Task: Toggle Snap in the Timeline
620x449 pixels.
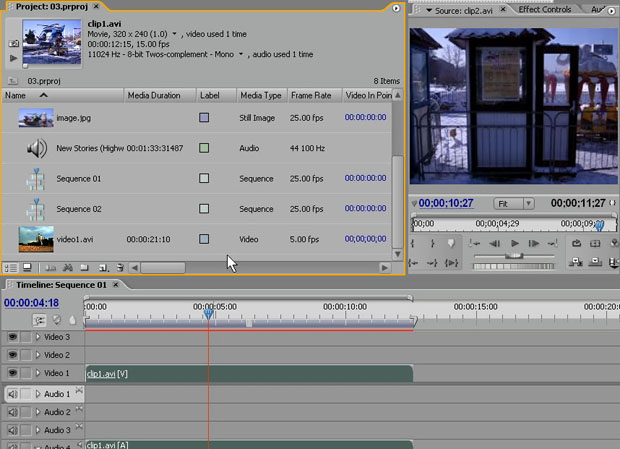Action: pos(39,320)
